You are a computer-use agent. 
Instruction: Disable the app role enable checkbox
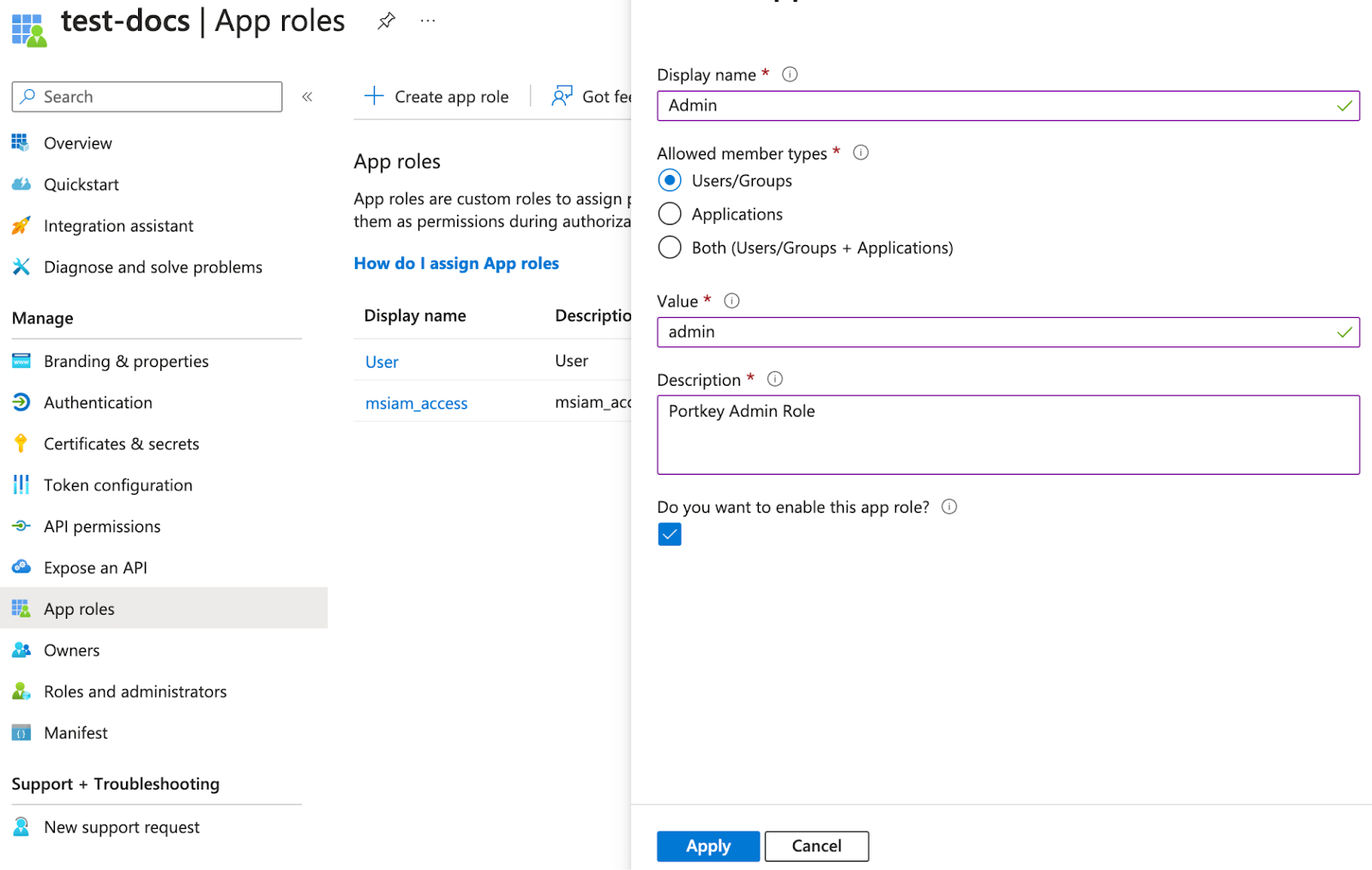(669, 533)
